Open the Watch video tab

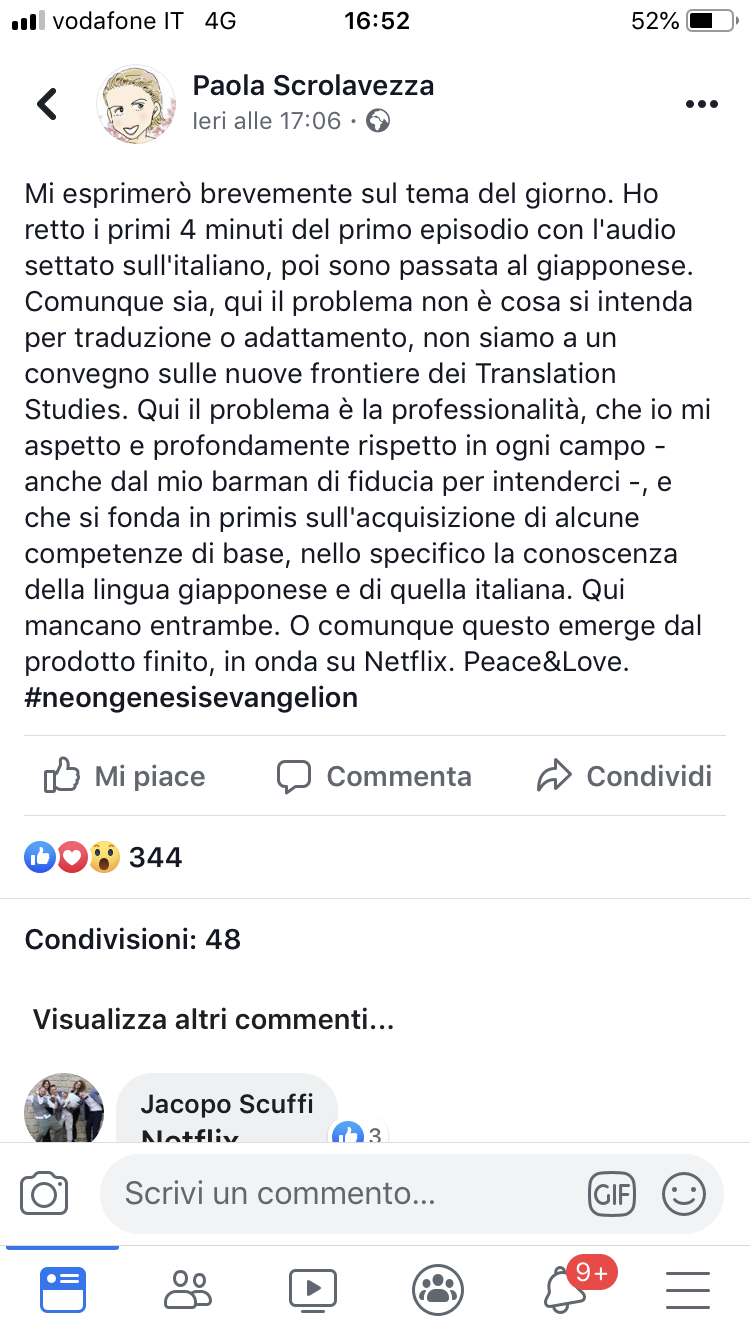[313, 1289]
